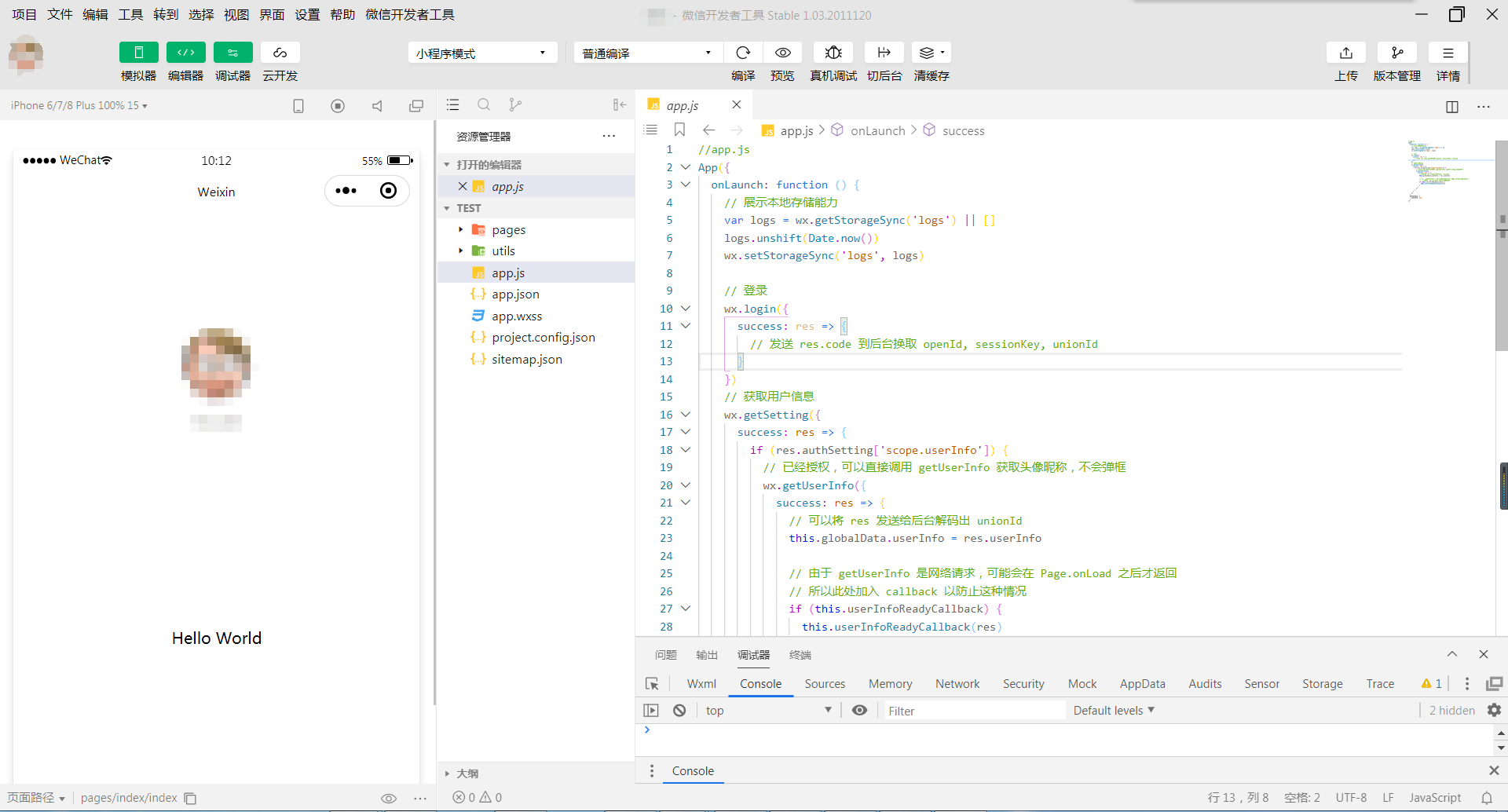Copy the page path pages/index/index
The image size is (1508, 812).
tap(190, 798)
